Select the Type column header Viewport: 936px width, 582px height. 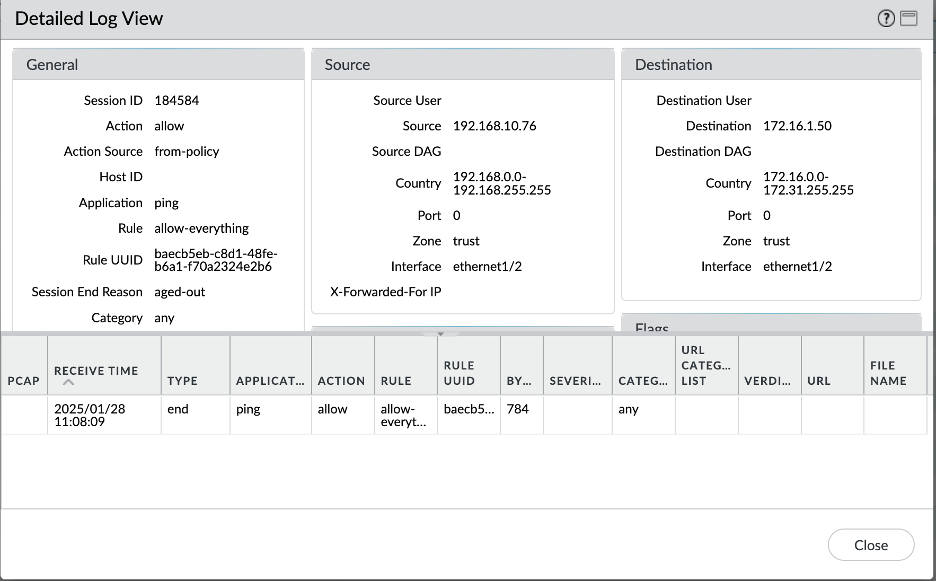click(x=182, y=380)
